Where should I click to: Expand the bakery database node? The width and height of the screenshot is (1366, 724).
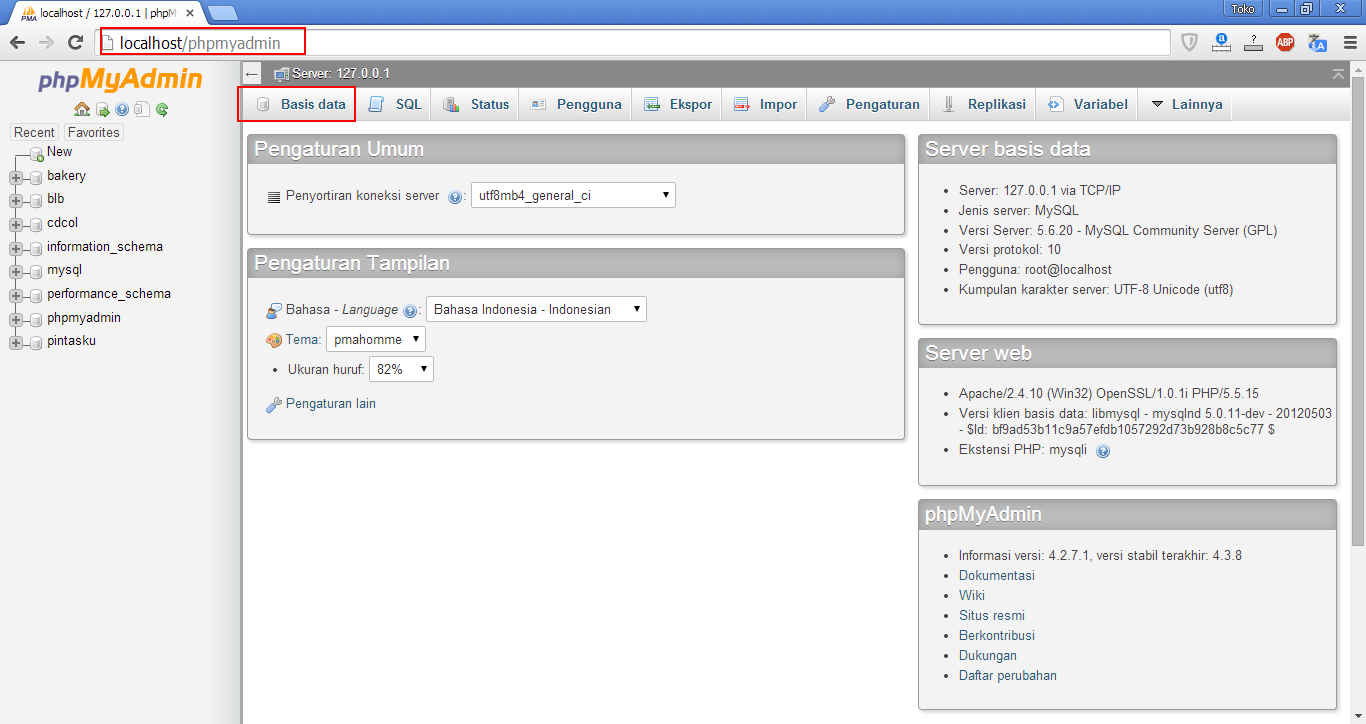15,177
